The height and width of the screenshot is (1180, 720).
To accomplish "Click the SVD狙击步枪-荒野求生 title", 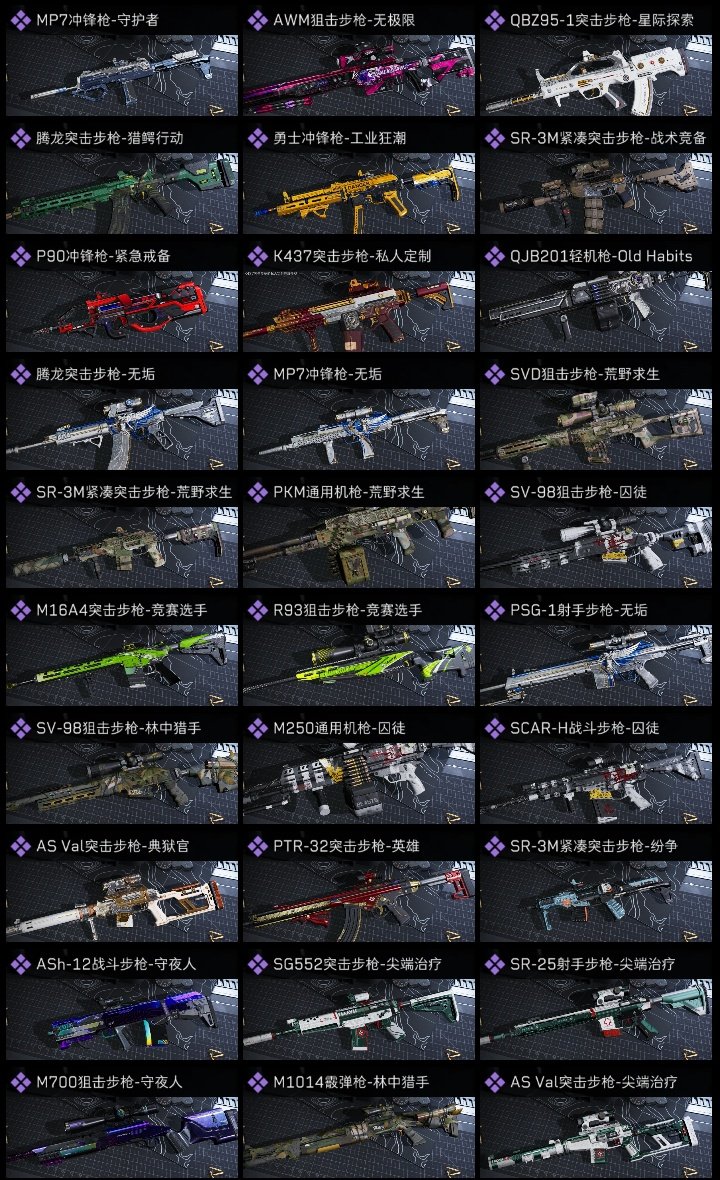I will pos(585,374).
